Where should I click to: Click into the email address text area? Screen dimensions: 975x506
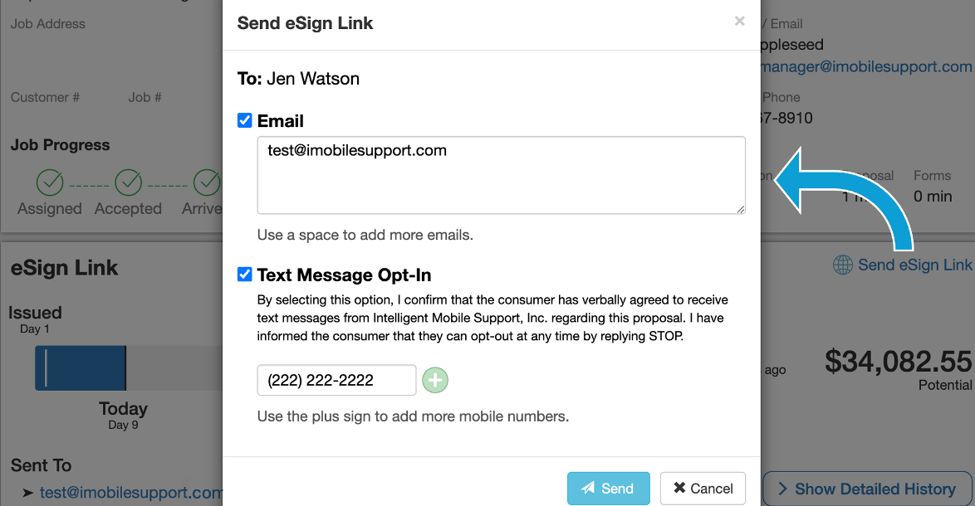[x=501, y=175]
